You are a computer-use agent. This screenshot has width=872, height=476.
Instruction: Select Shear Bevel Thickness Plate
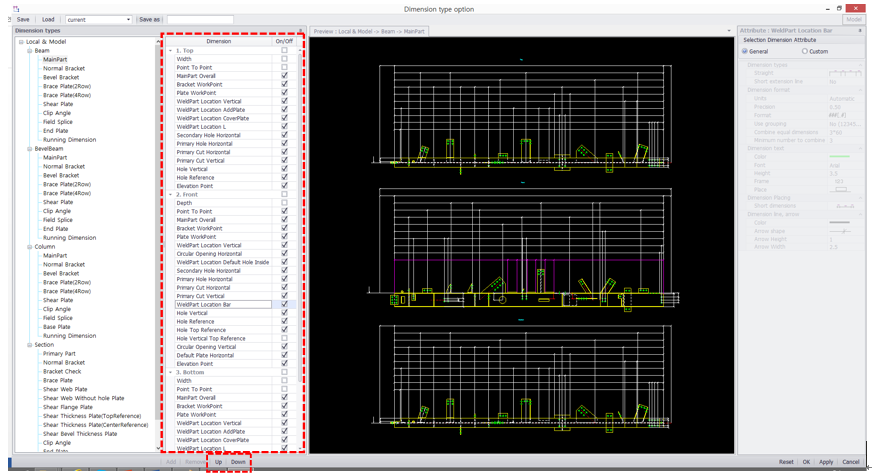pyautogui.click(x=80, y=434)
